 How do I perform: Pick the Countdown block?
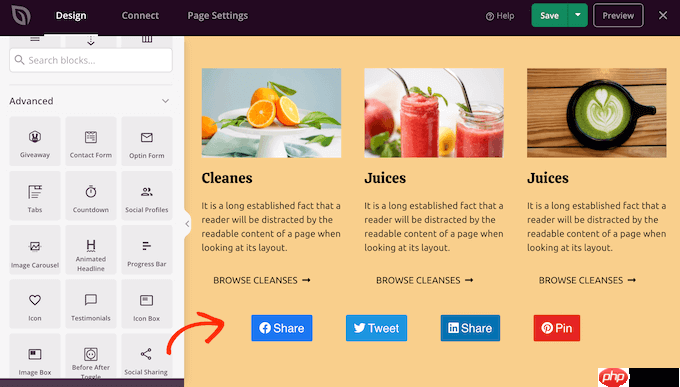[x=91, y=196]
